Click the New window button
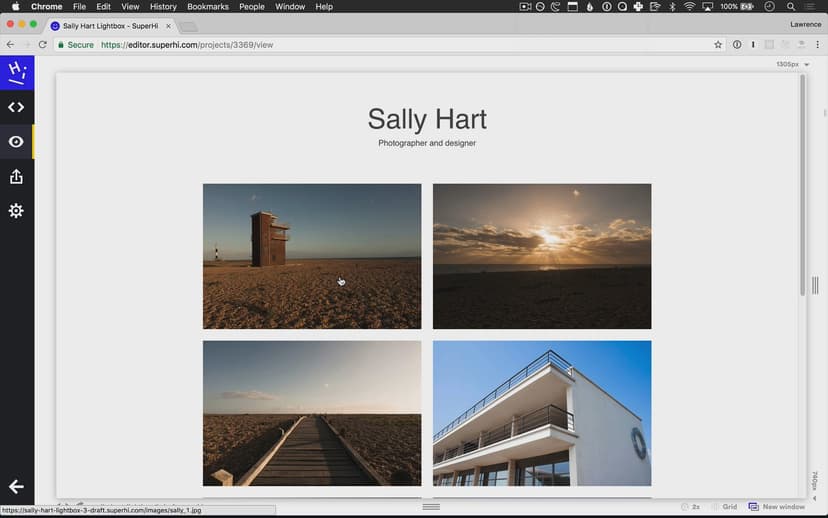The width and height of the screenshot is (828, 518). coord(777,507)
